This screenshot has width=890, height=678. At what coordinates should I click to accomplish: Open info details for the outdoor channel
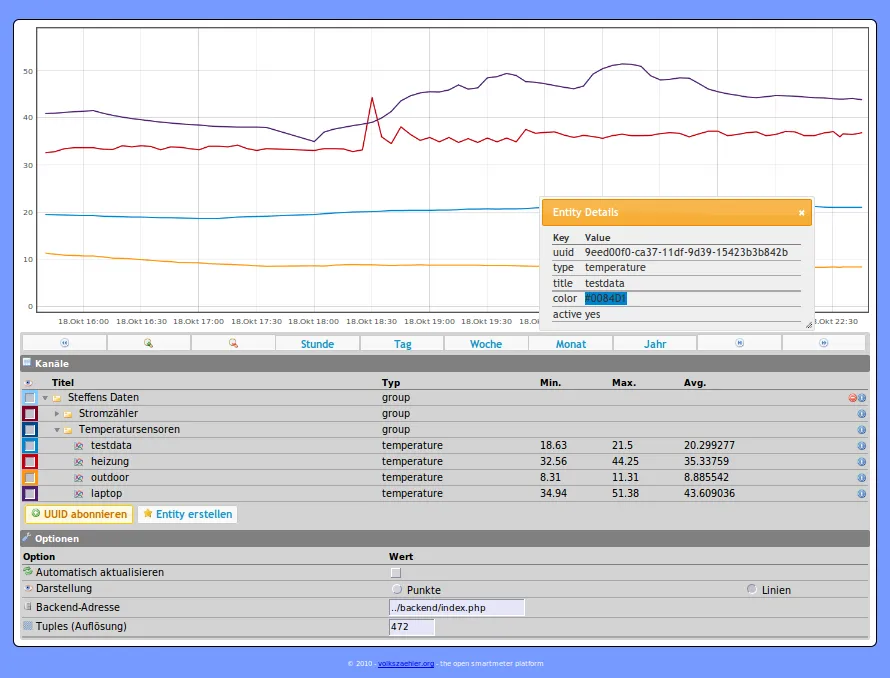[x=862, y=478]
